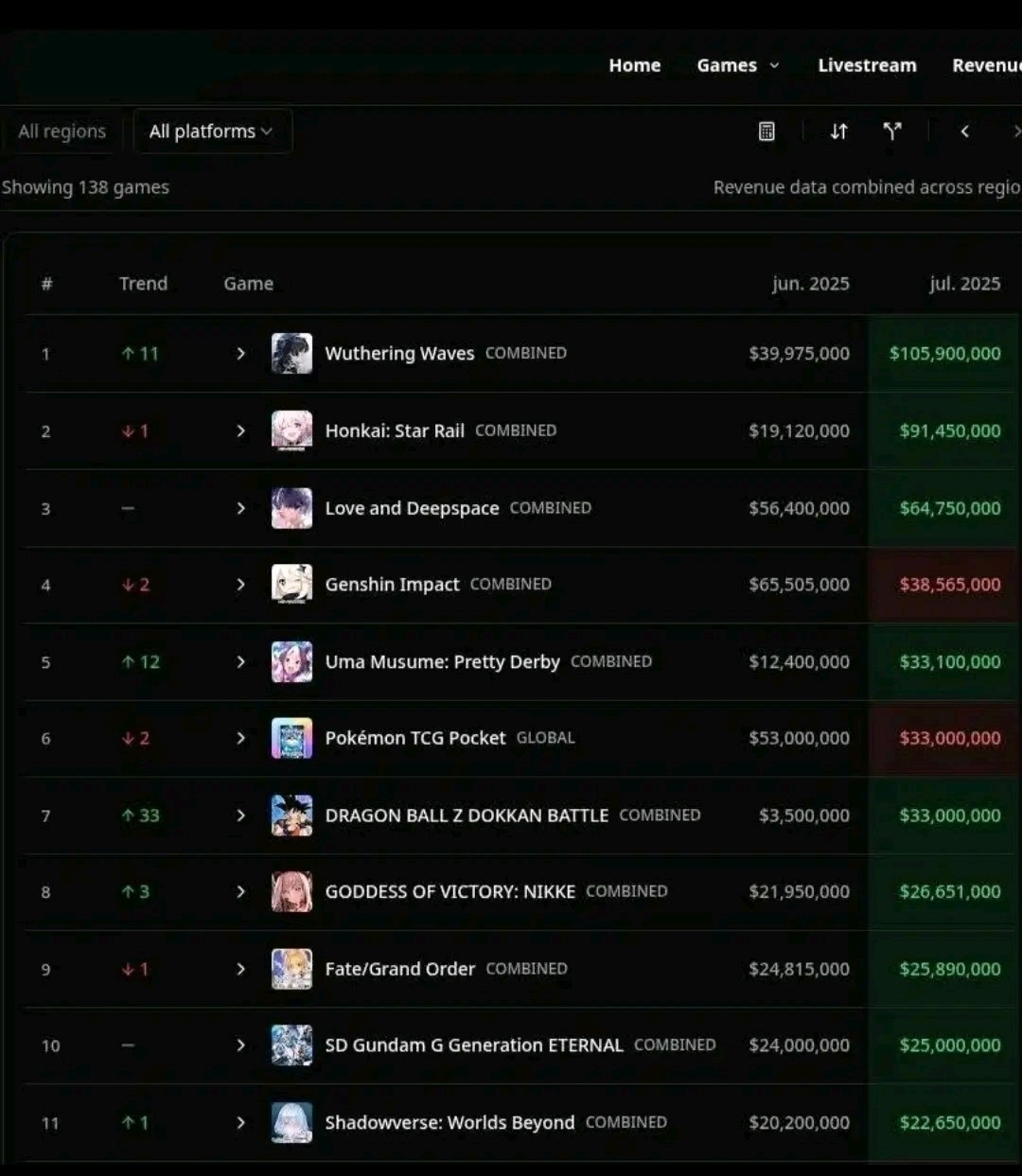
Task: Click the Pokémon TCG Pocket name
Action: pyautogui.click(x=415, y=738)
